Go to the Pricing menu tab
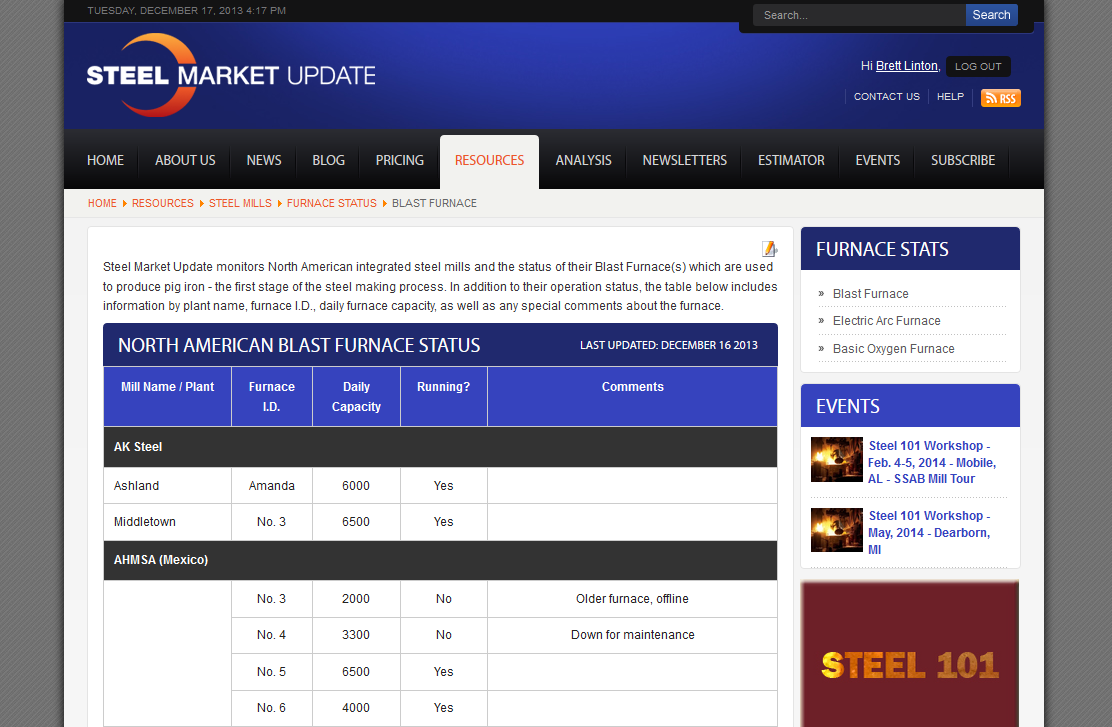The height and width of the screenshot is (727, 1112). [x=399, y=160]
